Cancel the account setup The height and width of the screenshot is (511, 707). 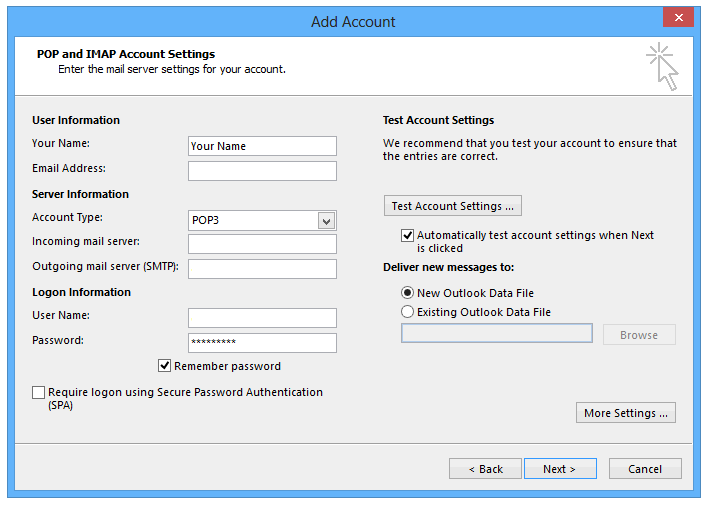pos(645,469)
